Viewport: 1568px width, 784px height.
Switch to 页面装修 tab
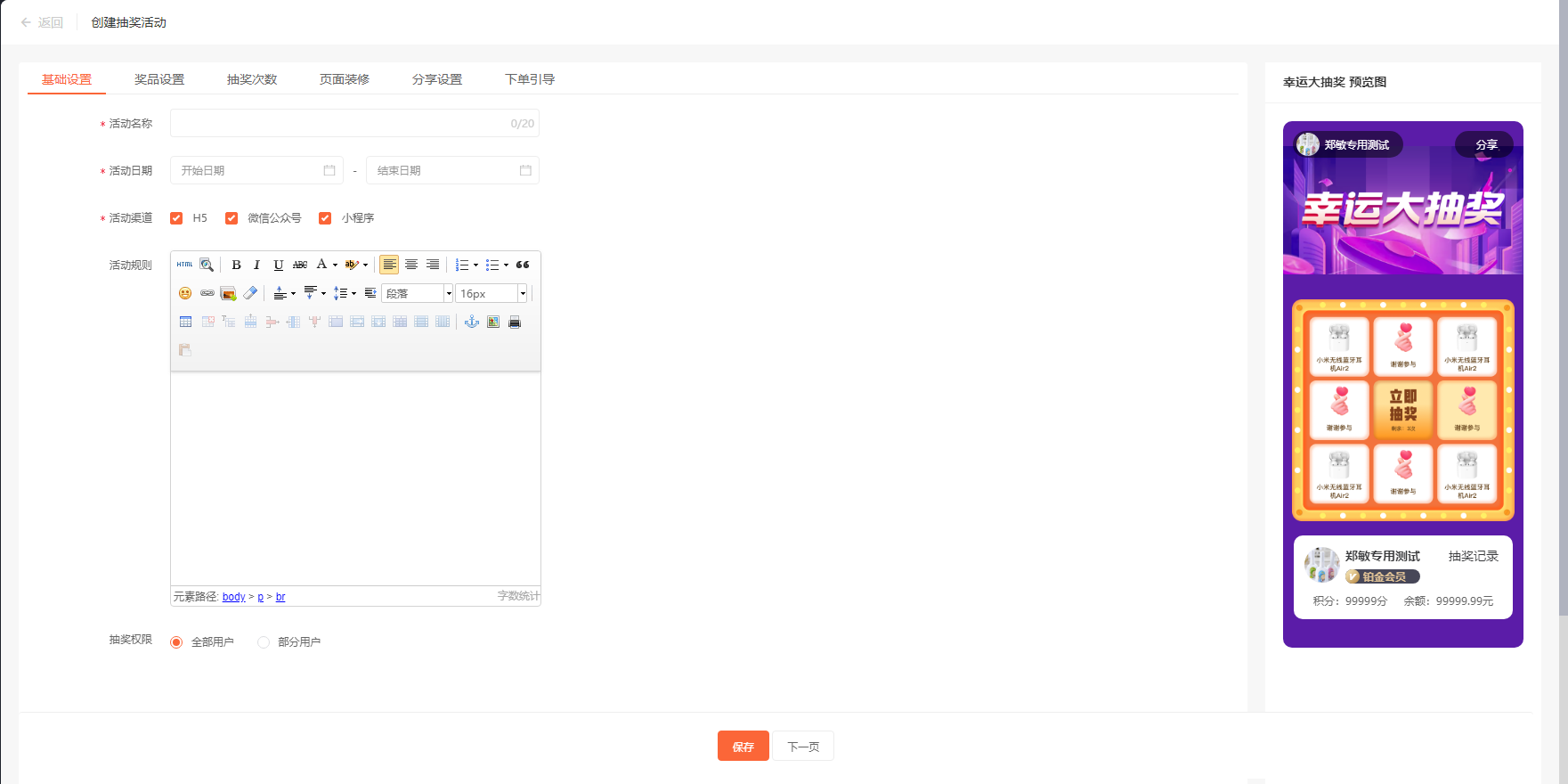pyautogui.click(x=345, y=79)
